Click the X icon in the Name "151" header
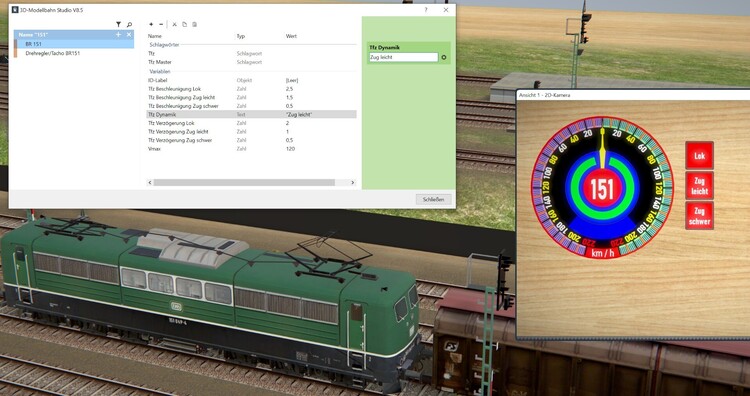 click(x=129, y=35)
